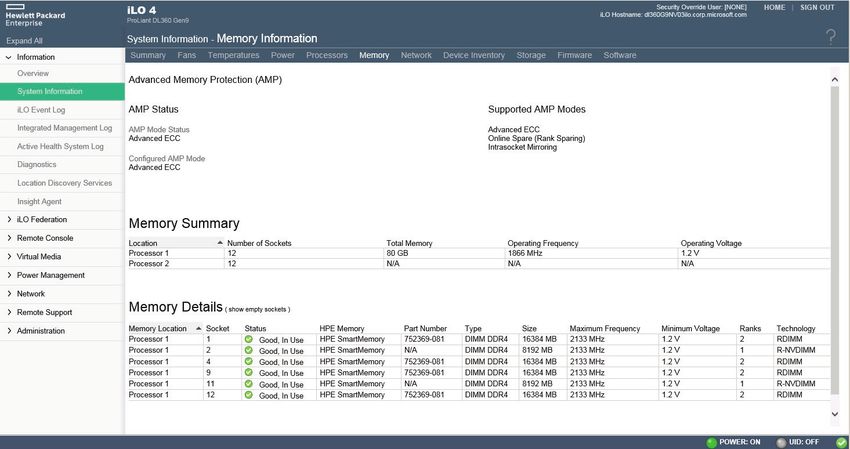Click the Good status icon for socket 12
Viewport: 850px width, 449px height.
[249, 395]
